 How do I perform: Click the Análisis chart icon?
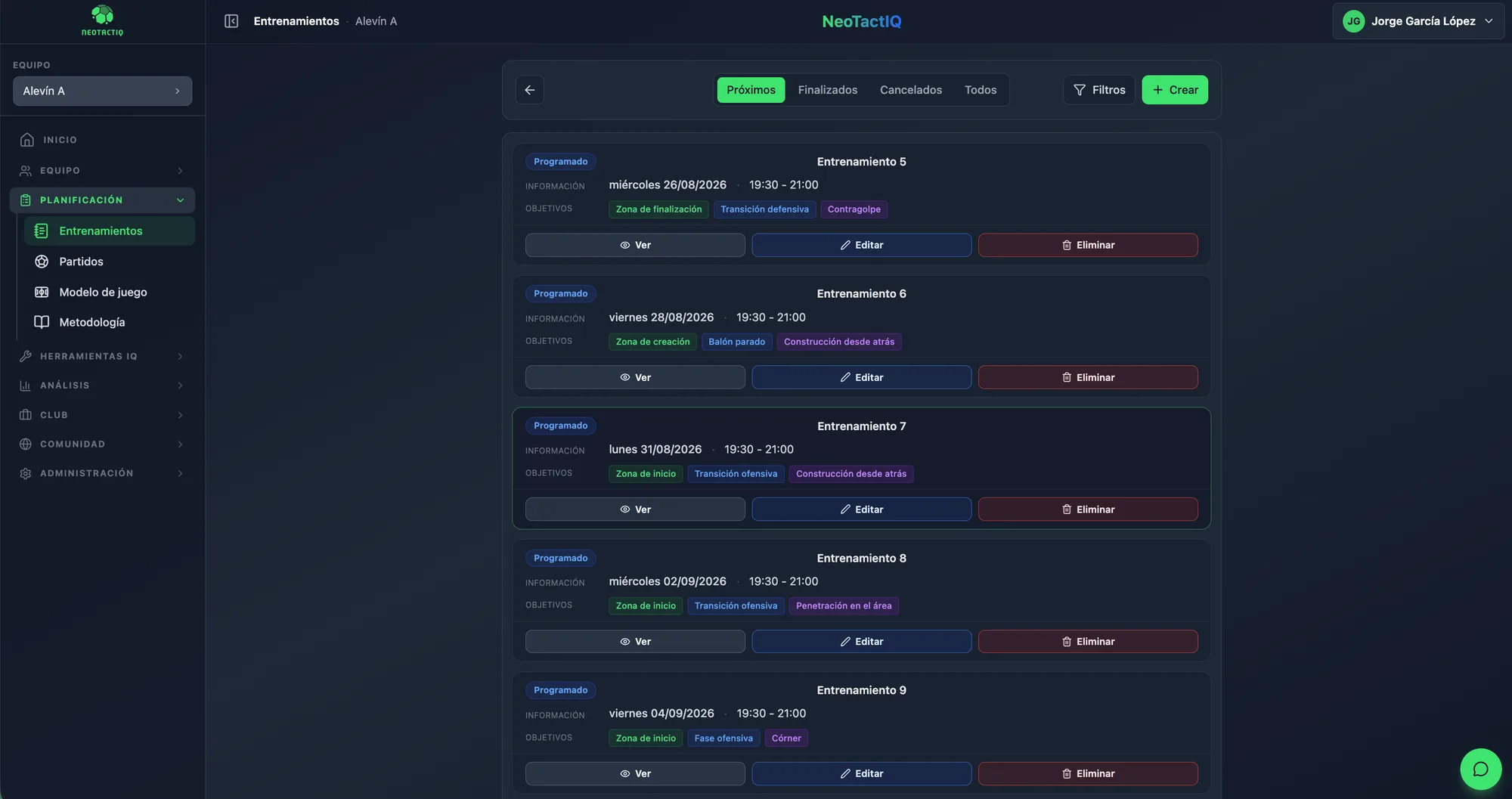tap(26, 386)
